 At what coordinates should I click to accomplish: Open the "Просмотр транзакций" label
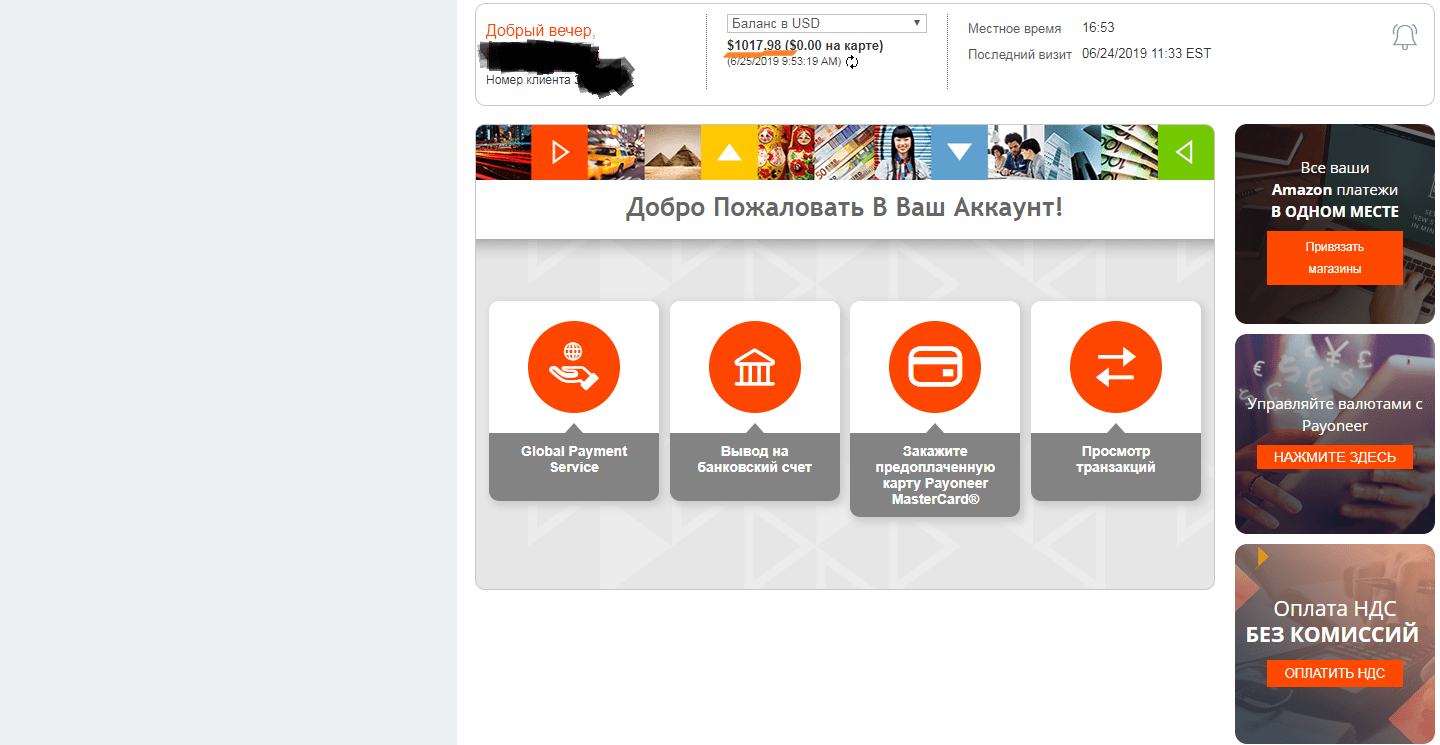pos(1115,459)
